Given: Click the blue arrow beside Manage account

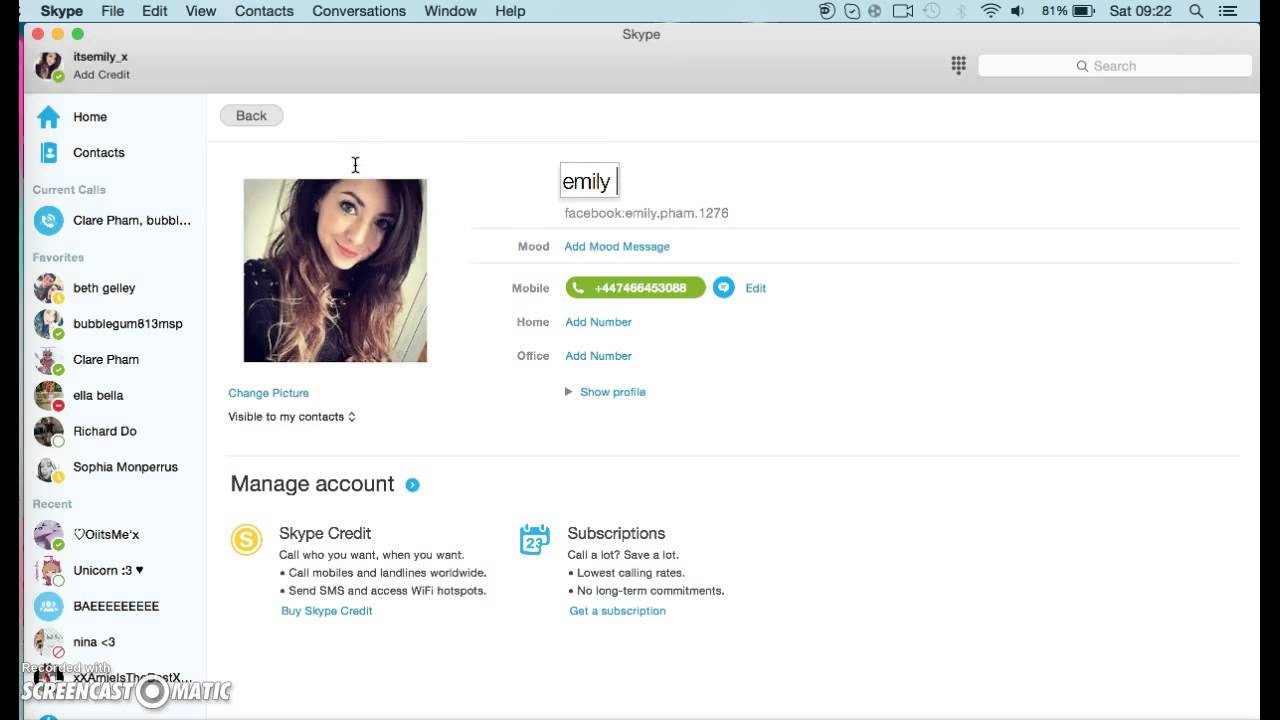Looking at the screenshot, I should point(412,485).
